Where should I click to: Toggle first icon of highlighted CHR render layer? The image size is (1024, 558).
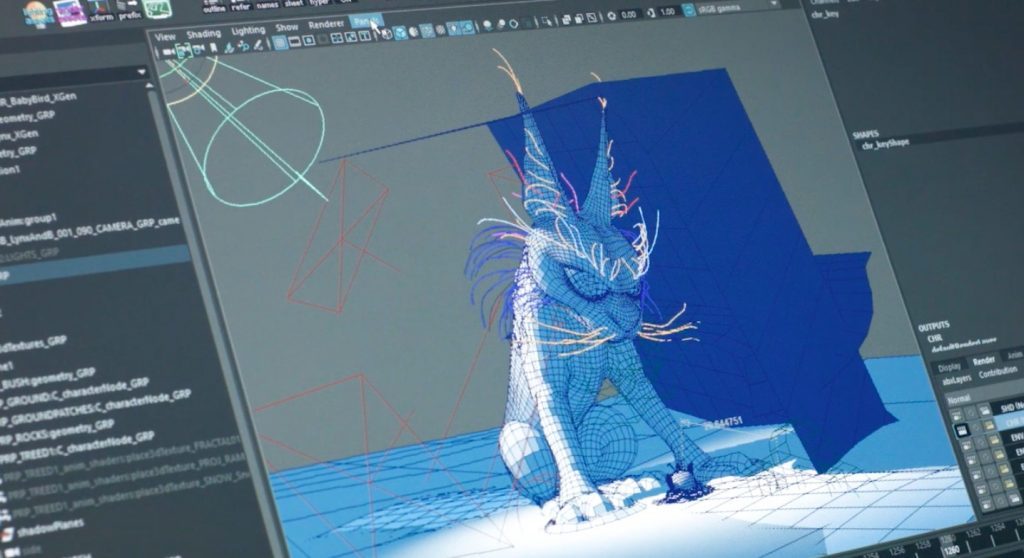(x=959, y=429)
